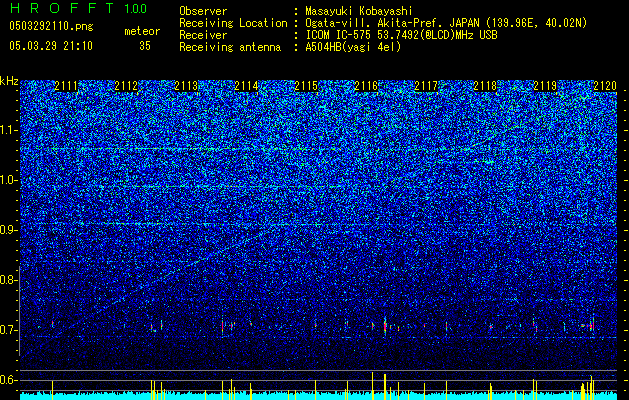Click the 2117 time marker
Screen dimensions: 629x400
[426, 86]
